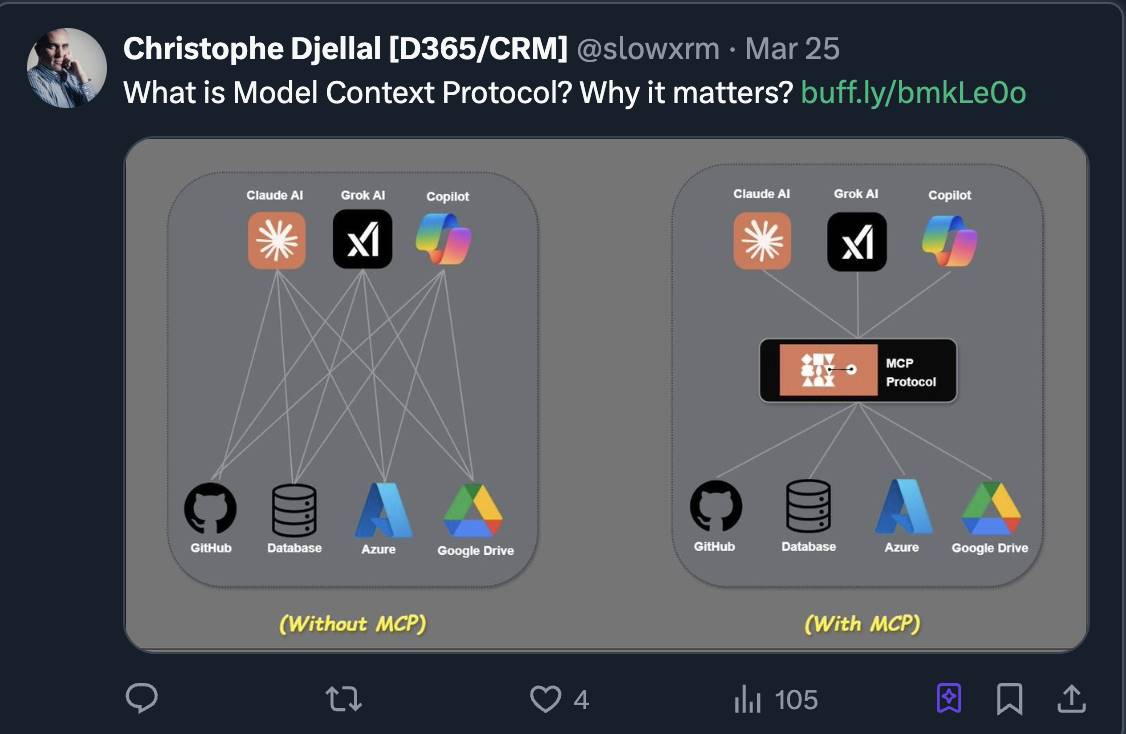The height and width of the screenshot is (734, 1126).
Task: Click the Database icon in left diagram
Action: 294,510
